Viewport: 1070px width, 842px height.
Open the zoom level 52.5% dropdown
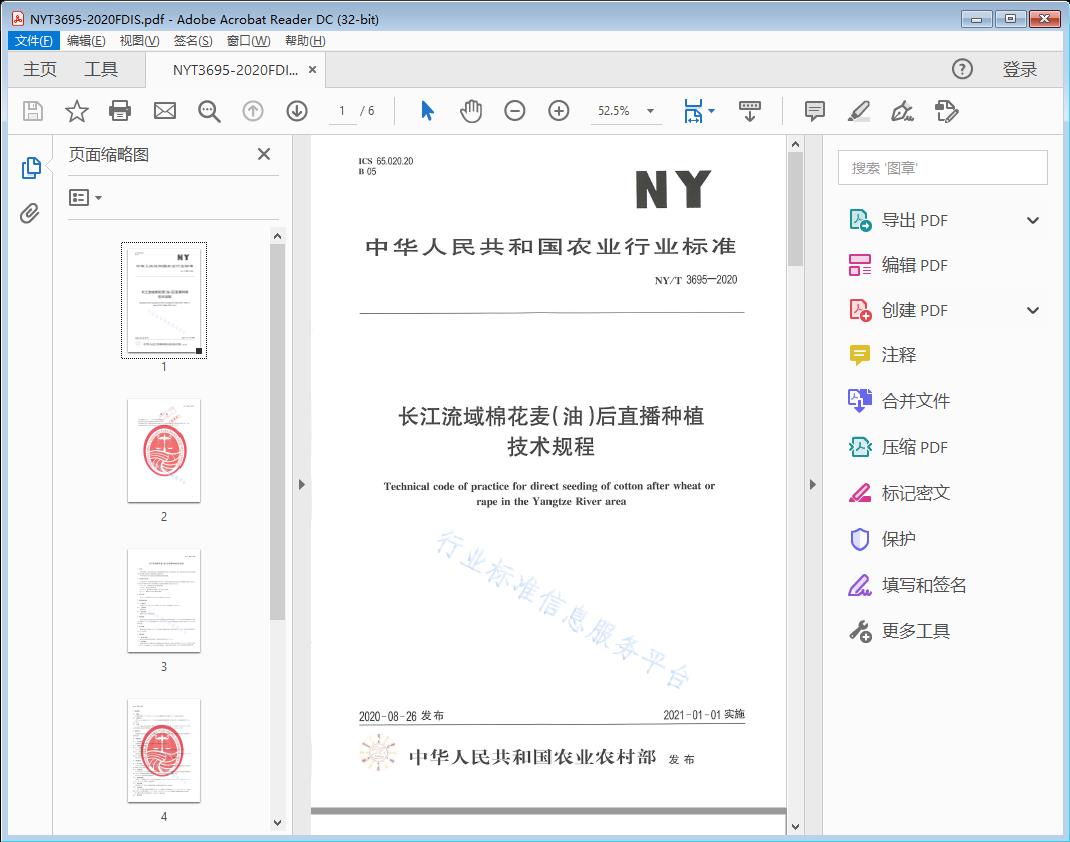point(650,111)
